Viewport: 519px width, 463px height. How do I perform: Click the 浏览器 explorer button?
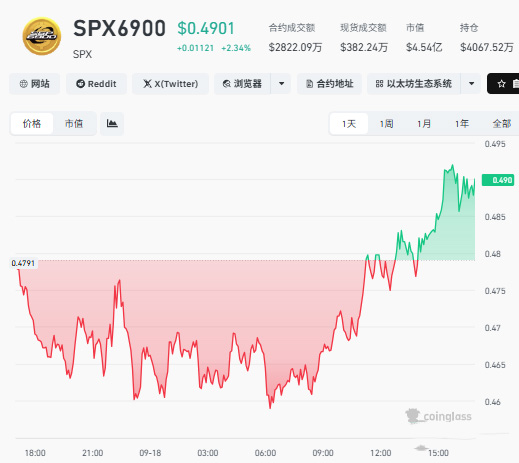coord(242,84)
